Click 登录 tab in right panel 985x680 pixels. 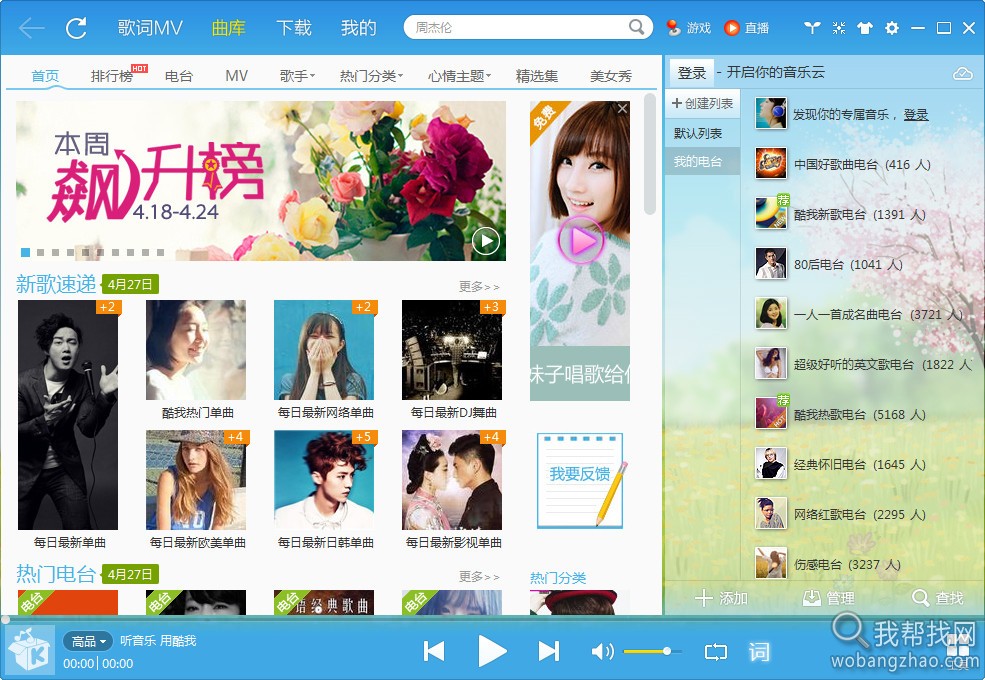[692, 73]
